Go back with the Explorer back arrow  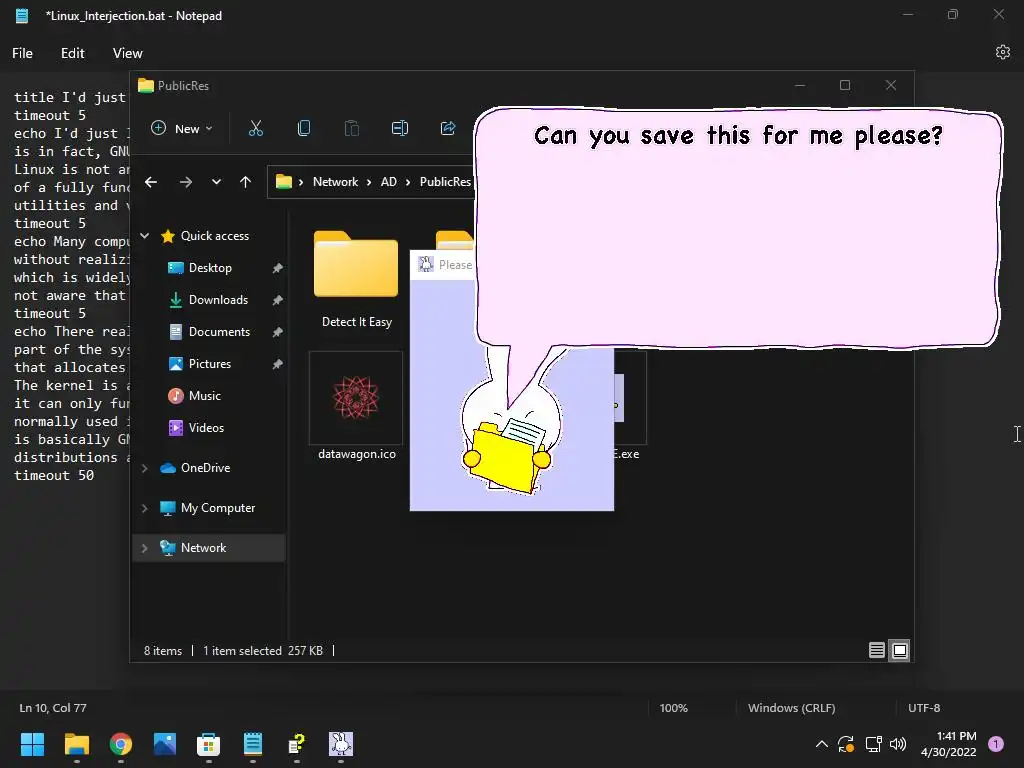[x=151, y=182]
